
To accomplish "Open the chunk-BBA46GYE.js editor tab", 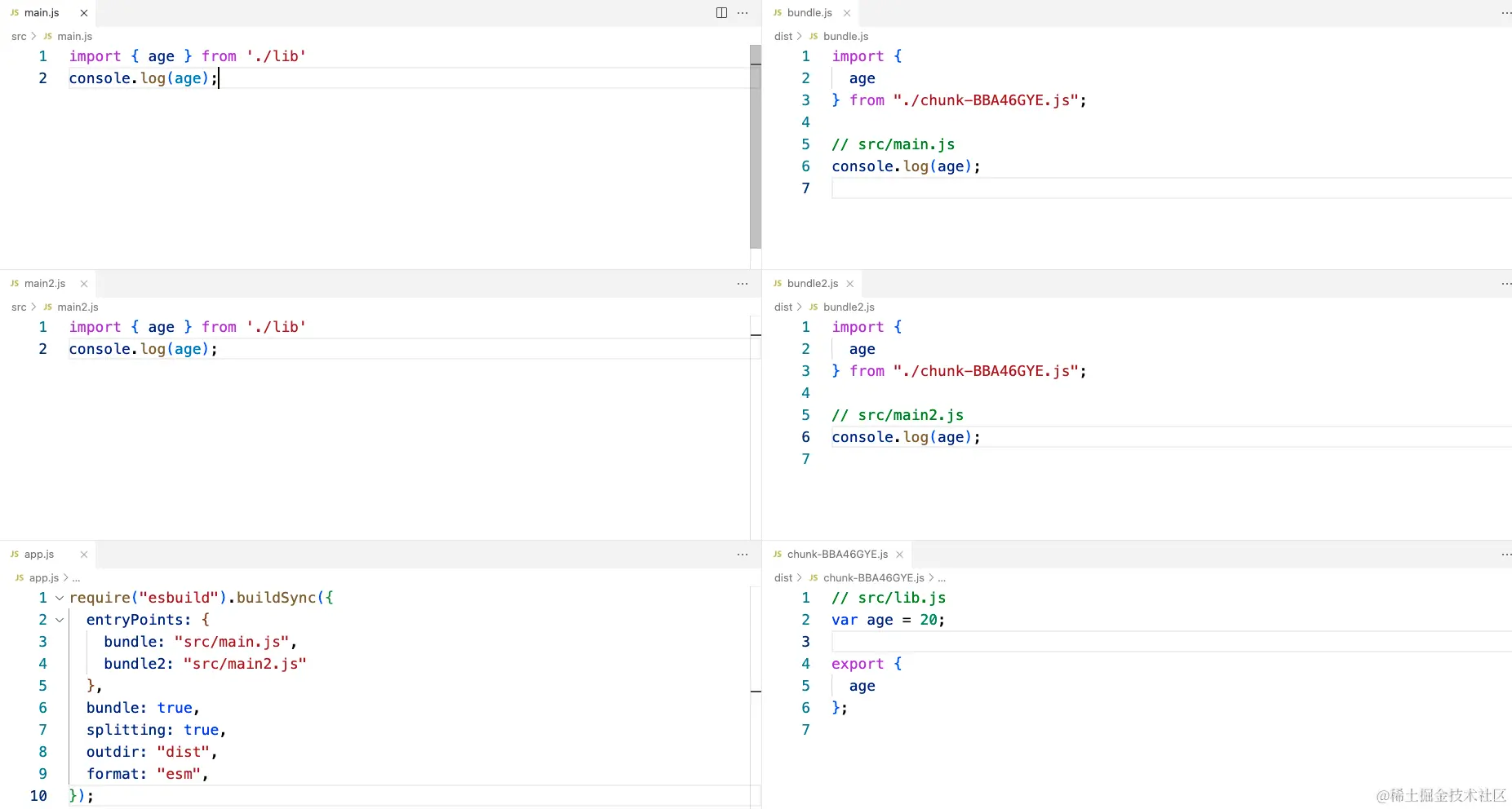I will click(x=837, y=555).
